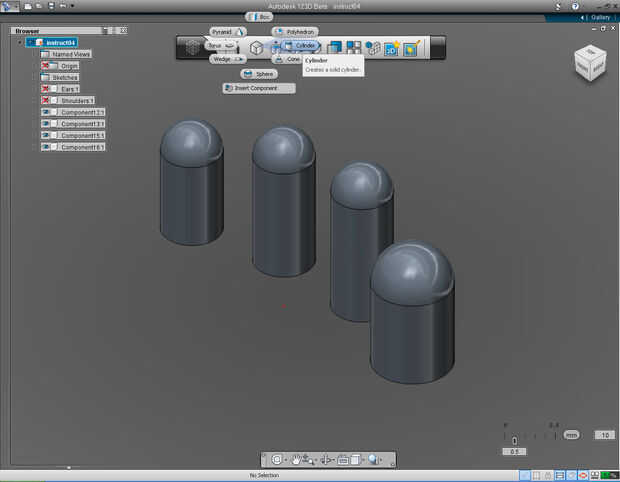Hide Component5:1 using its eye icon

[45, 135]
